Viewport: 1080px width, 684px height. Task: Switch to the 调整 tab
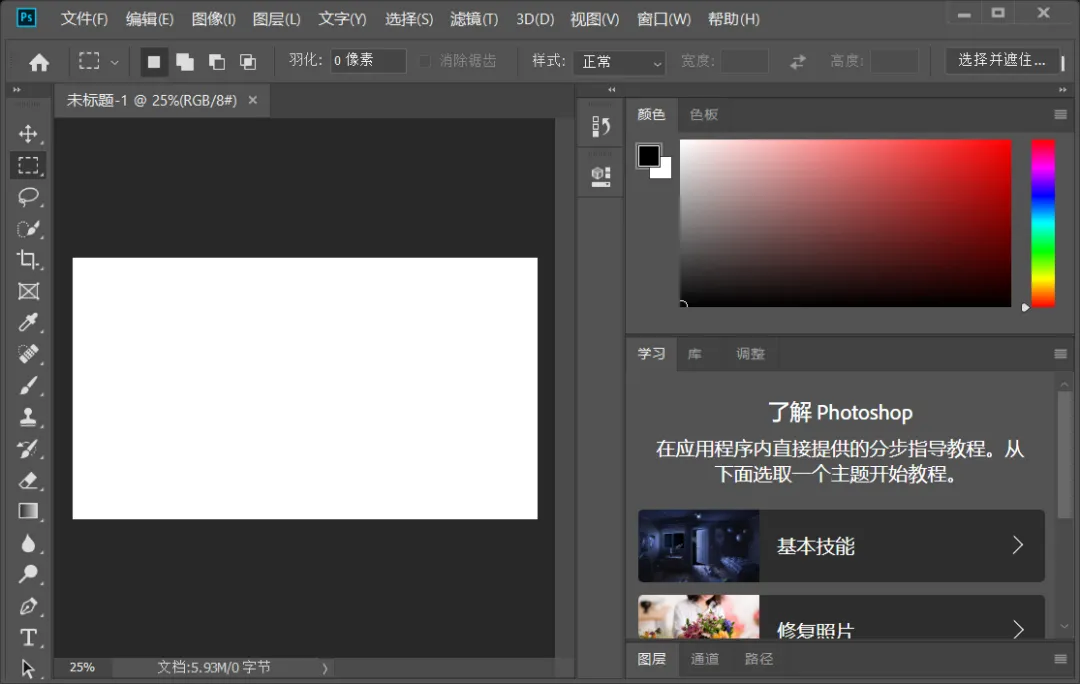750,354
